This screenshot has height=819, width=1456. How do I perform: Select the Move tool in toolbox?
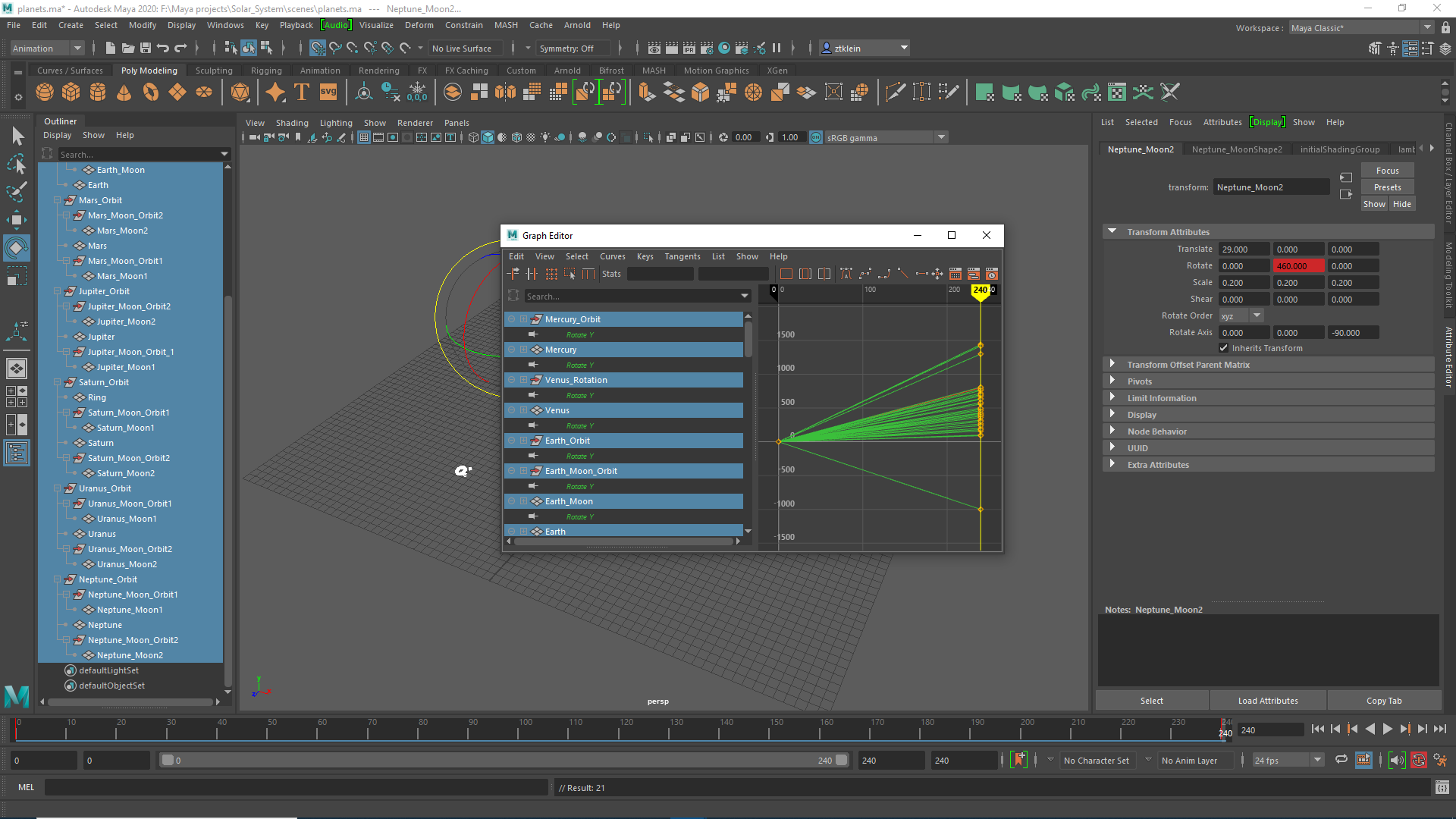click(16, 220)
